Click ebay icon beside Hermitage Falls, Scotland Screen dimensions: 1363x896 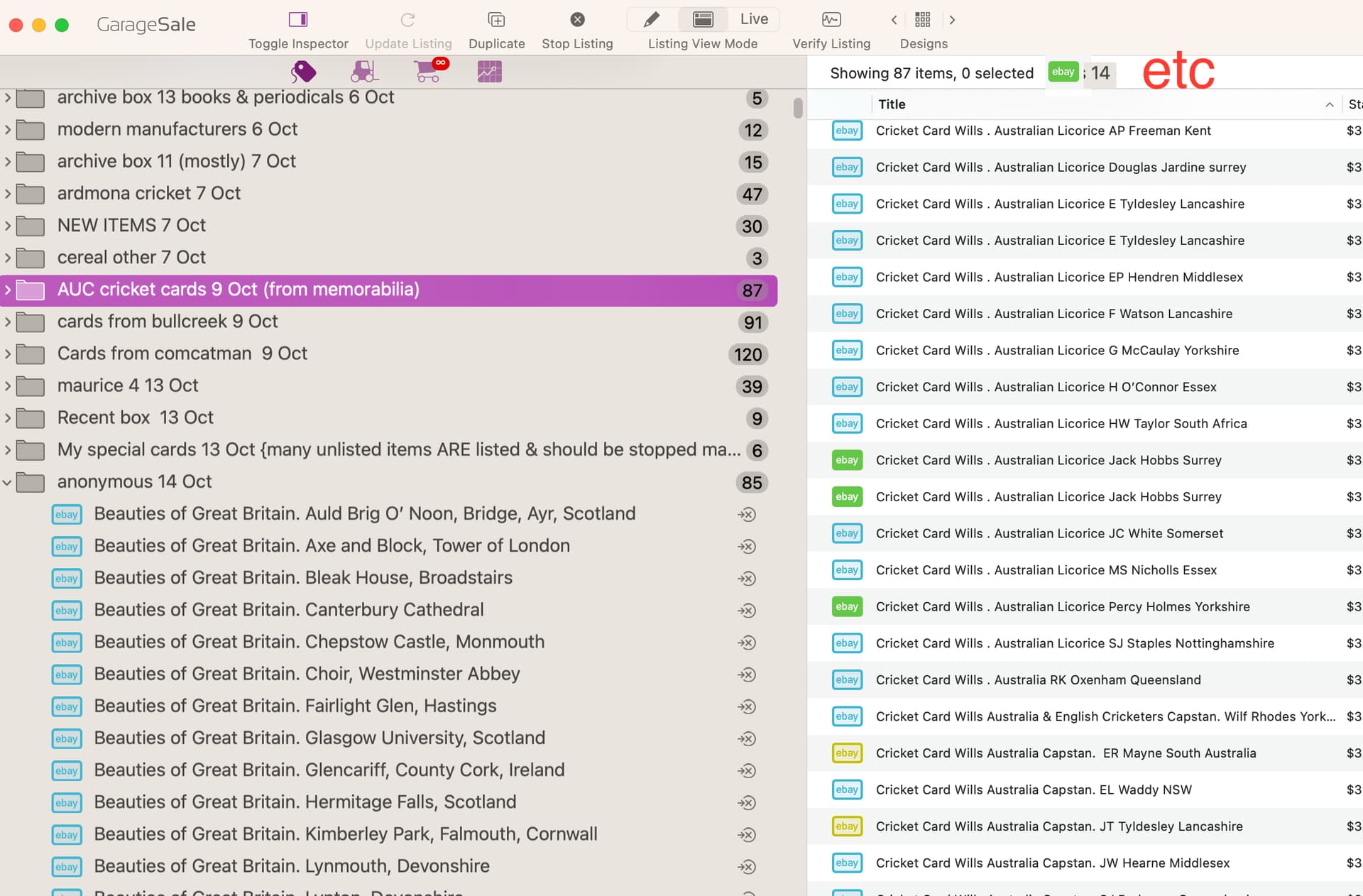(67, 802)
